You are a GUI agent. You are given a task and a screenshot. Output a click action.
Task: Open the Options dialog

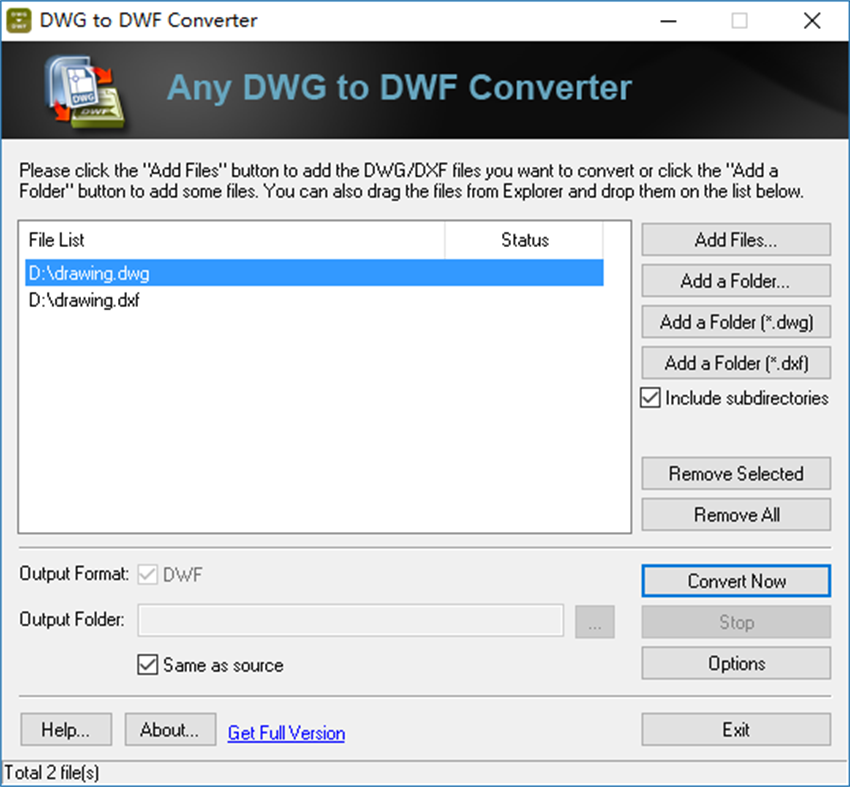735,663
